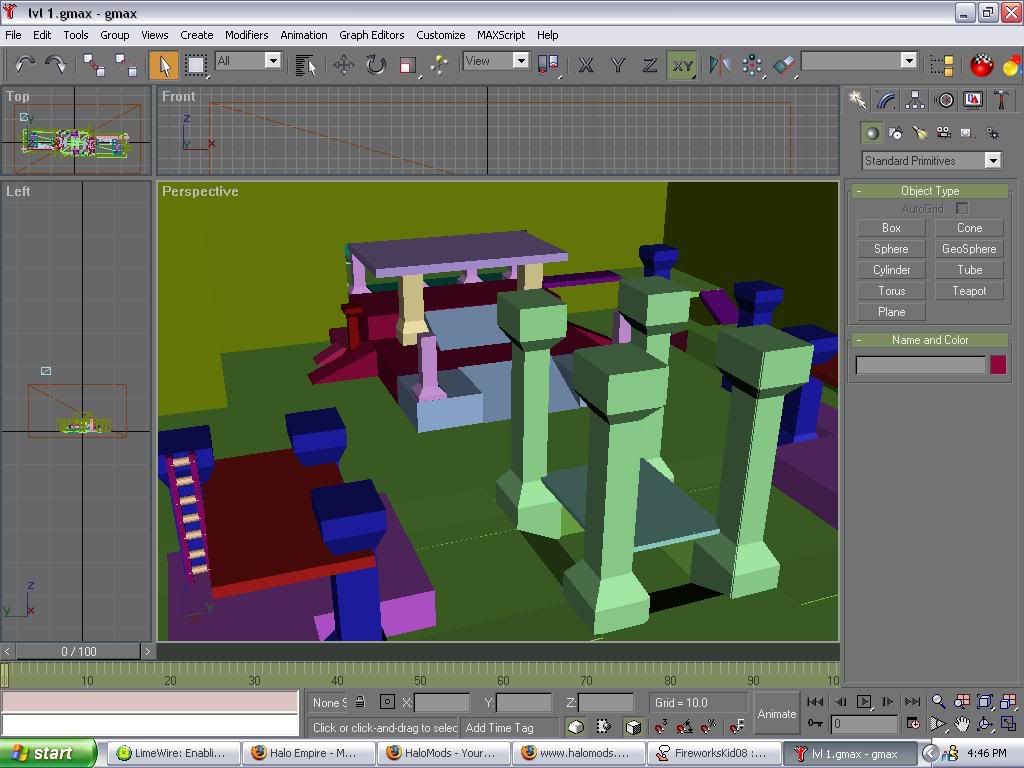The width and height of the screenshot is (1024, 768).
Task: Select the Shapes category icon
Action: click(x=895, y=133)
